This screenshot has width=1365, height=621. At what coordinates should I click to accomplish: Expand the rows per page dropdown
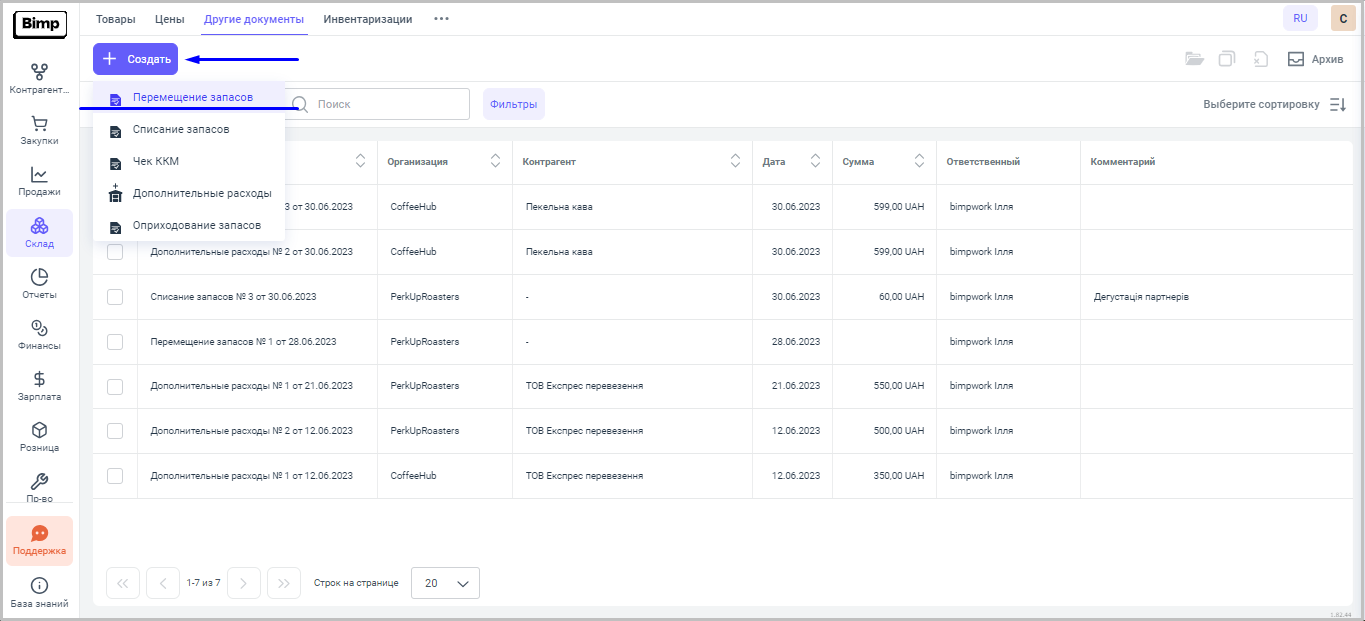(x=445, y=583)
